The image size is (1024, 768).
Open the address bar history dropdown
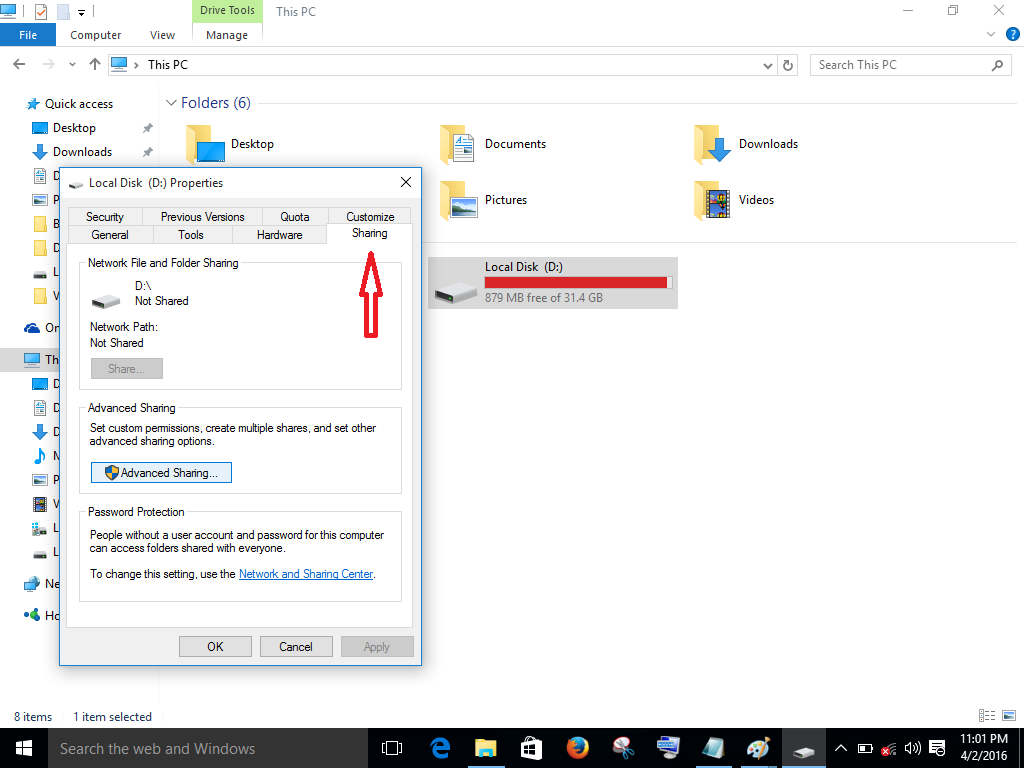(768, 64)
